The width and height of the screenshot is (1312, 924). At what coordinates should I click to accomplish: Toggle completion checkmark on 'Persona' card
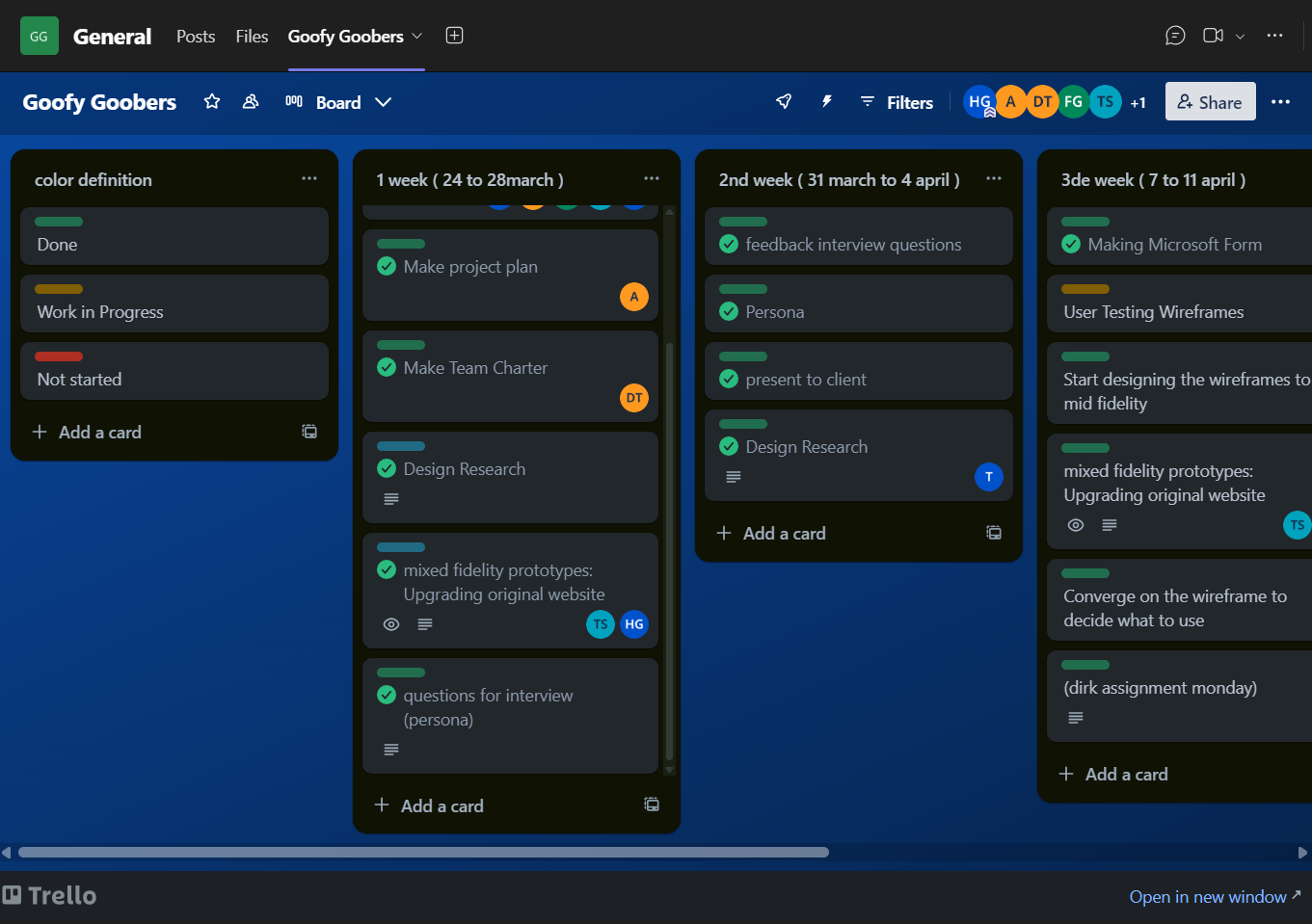tap(729, 311)
